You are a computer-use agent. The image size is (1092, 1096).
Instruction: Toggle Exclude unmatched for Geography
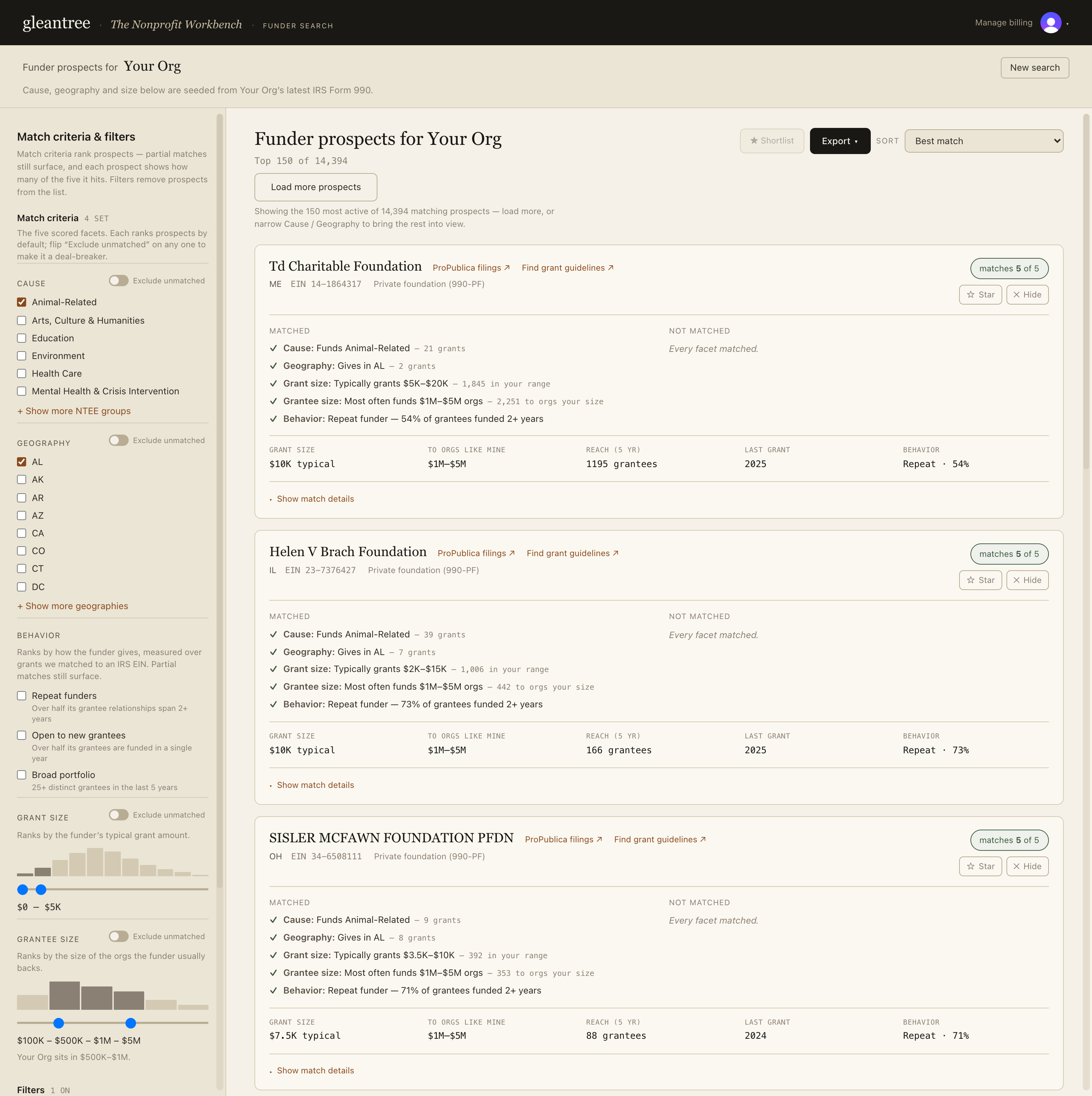(118, 440)
